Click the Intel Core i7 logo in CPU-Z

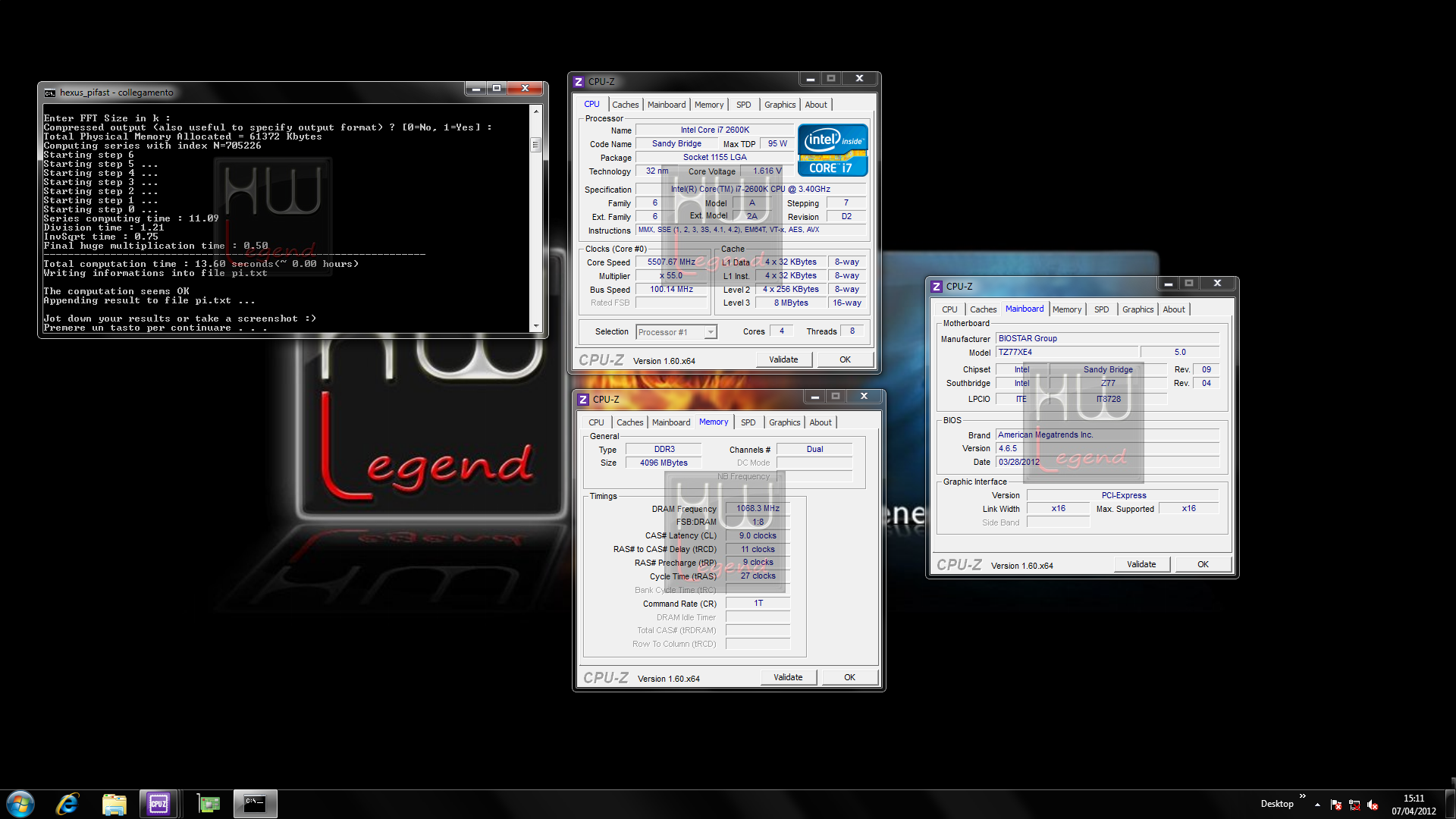tap(833, 150)
